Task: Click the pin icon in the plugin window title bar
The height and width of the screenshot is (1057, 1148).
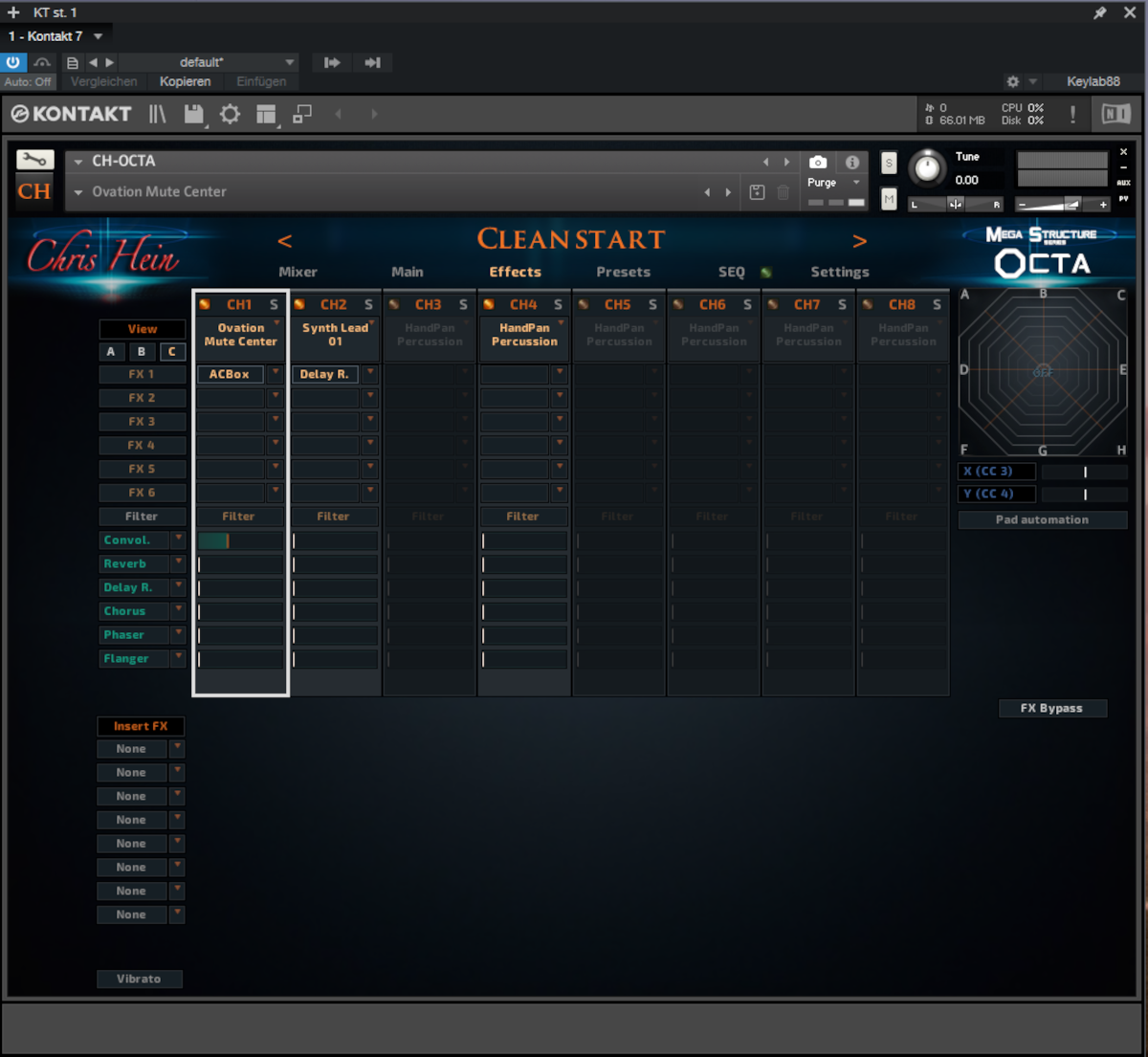Action: [1100, 12]
